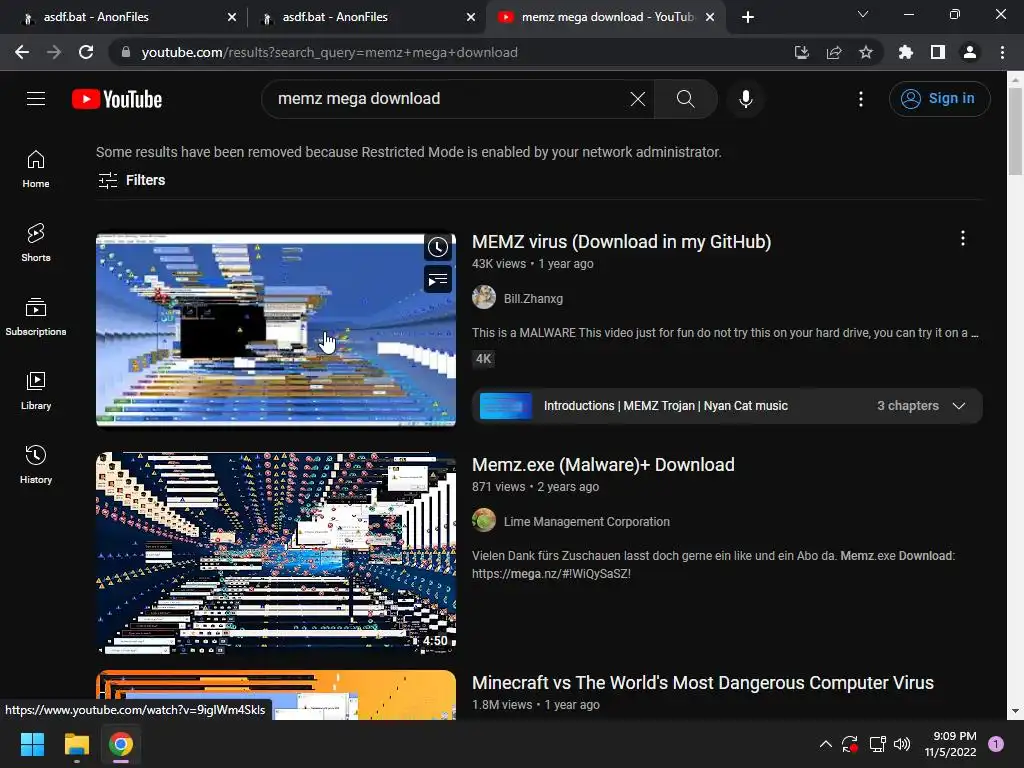Open options menu for MEMZ virus video

[963, 238]
